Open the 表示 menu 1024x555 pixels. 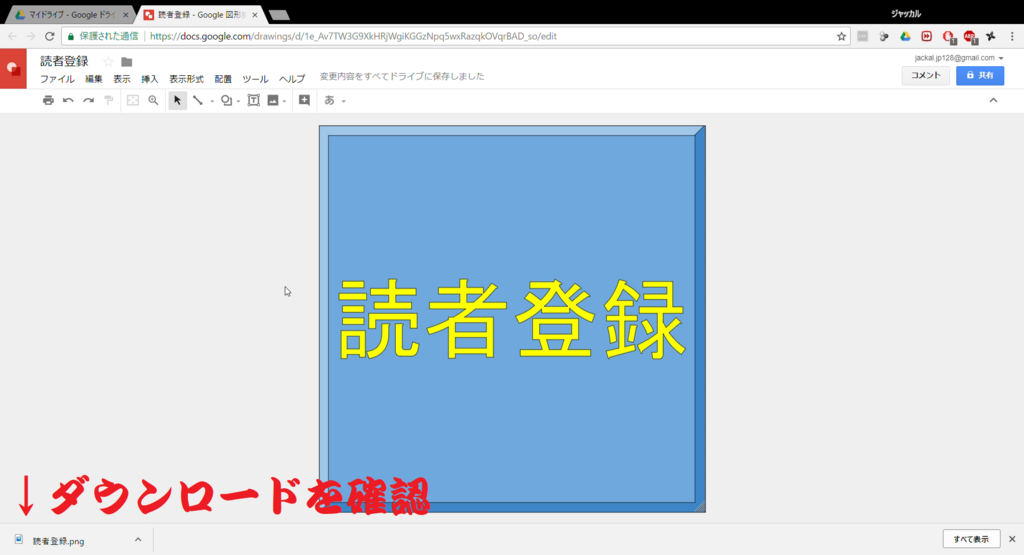pos(122,79)
